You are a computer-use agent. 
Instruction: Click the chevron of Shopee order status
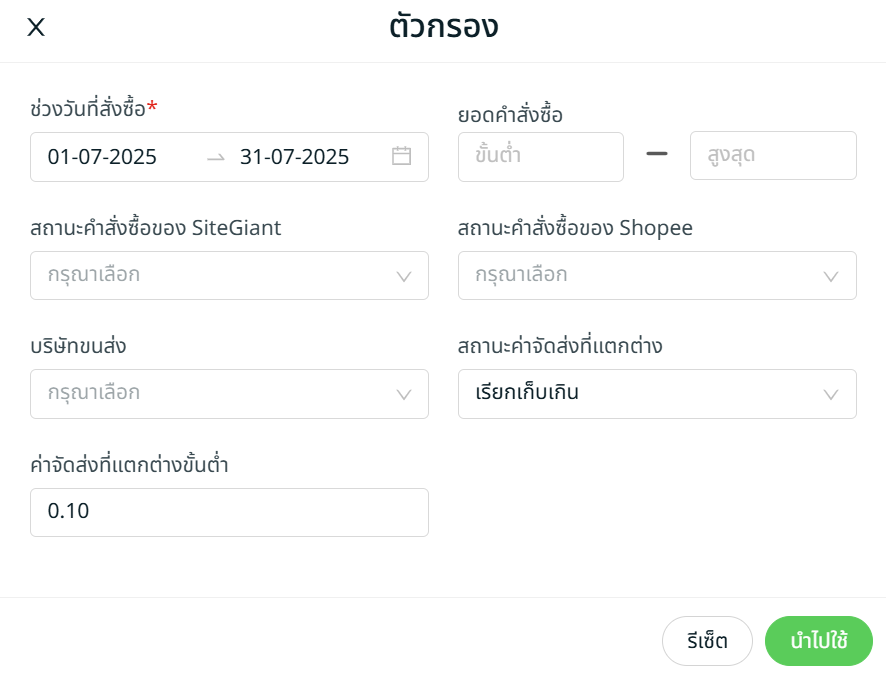coord(831,276)
